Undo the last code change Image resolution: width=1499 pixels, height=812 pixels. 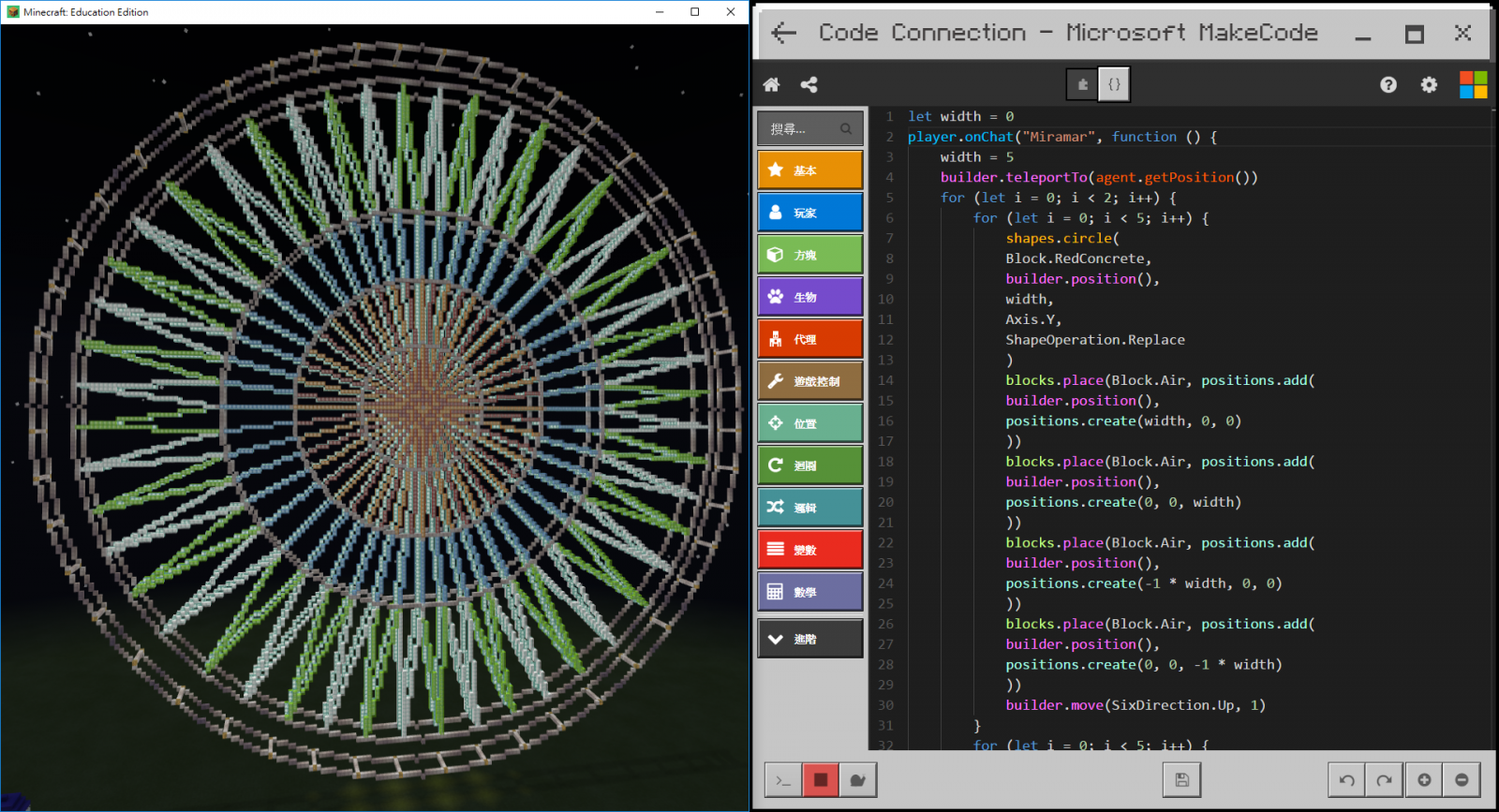coord(1346,780)
